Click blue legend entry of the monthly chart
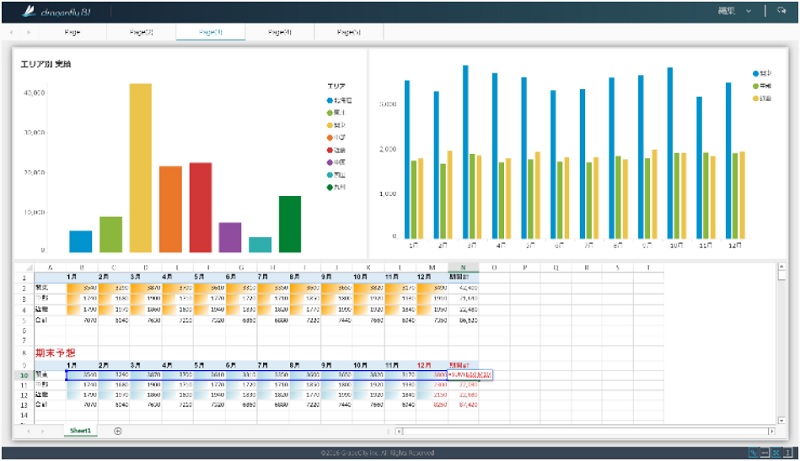 pyautogui.click(x=762, y=73)
